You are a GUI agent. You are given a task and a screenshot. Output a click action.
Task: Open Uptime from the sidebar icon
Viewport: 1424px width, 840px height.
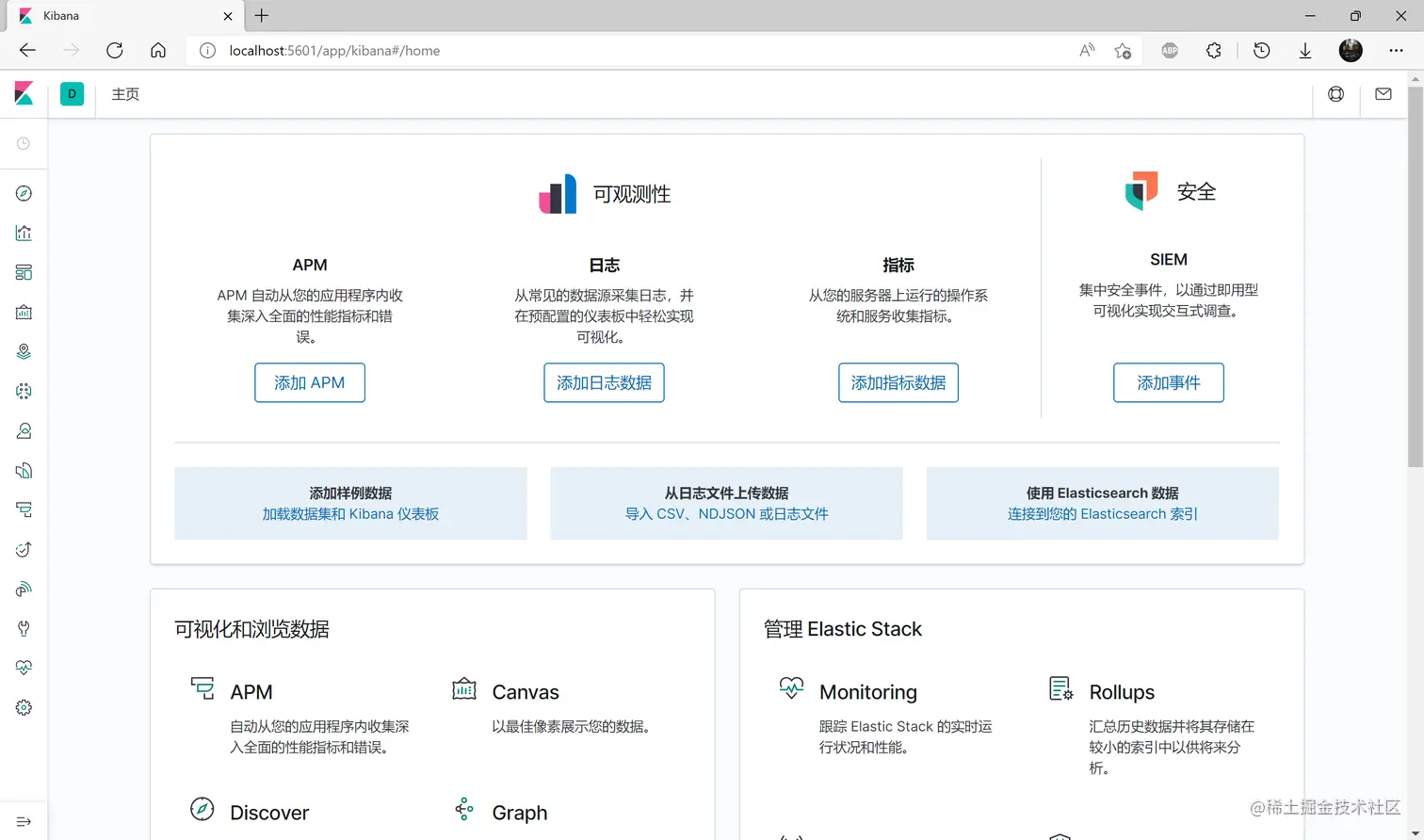click(24, 549)
